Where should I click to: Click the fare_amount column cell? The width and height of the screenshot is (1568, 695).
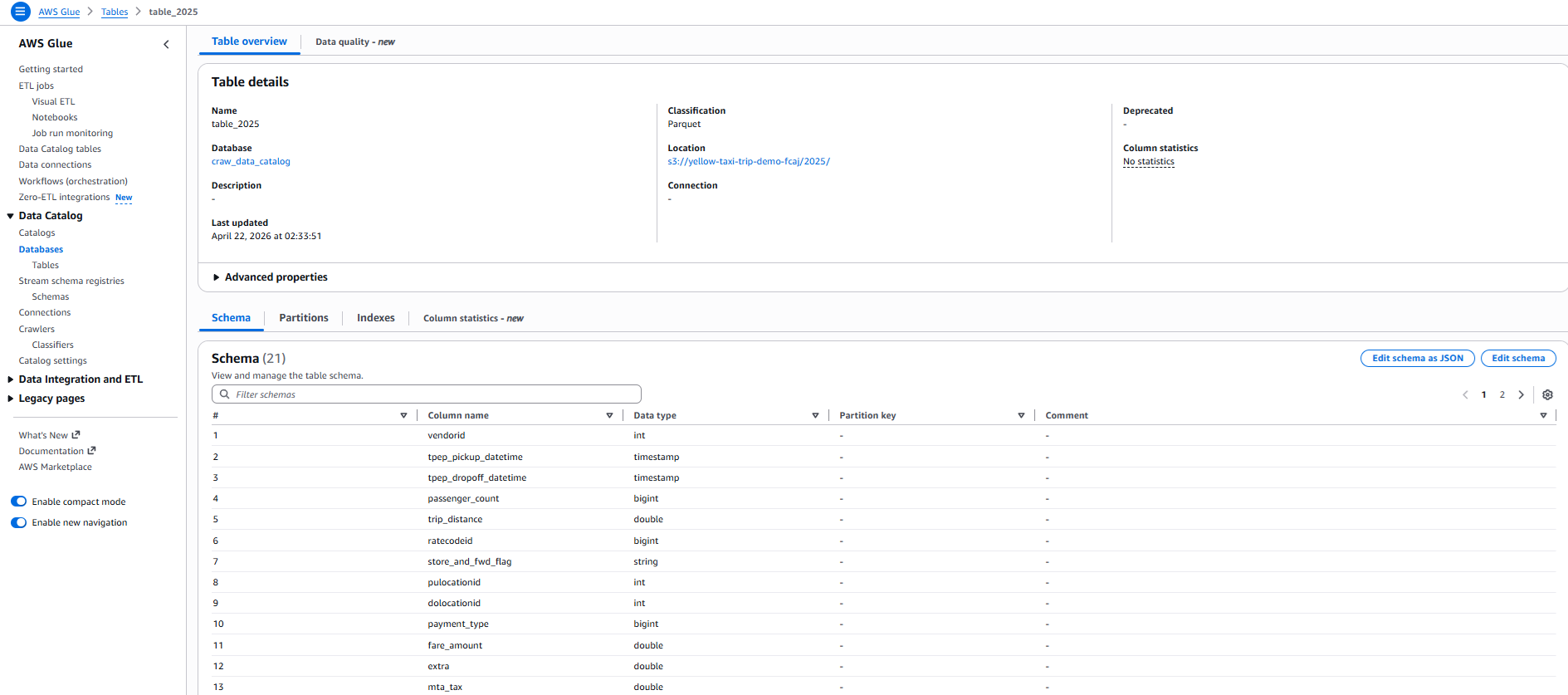pos(455,645)
